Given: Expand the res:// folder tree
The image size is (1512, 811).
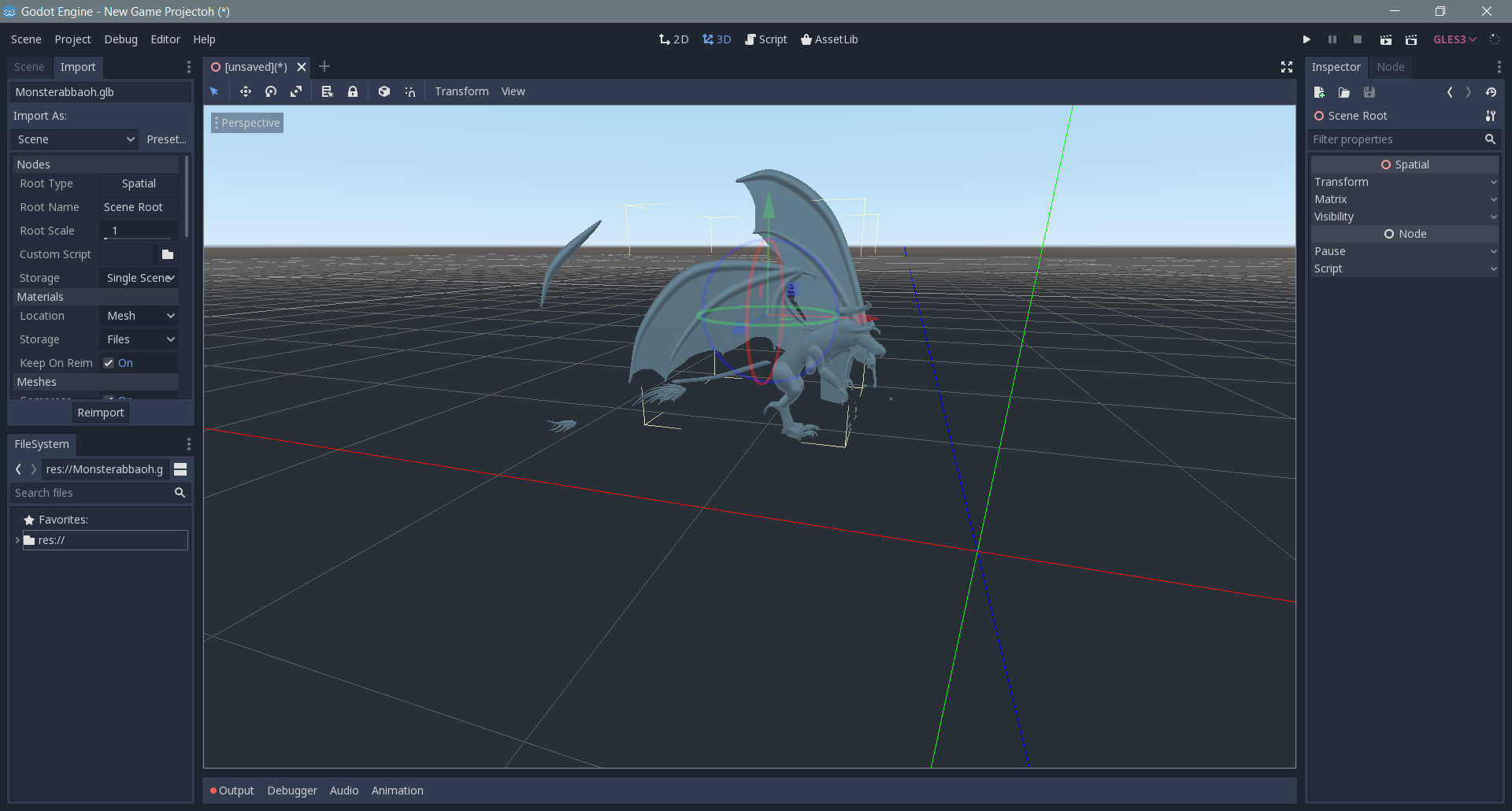Looking at the screenshot, I should (x=17, y=540).
